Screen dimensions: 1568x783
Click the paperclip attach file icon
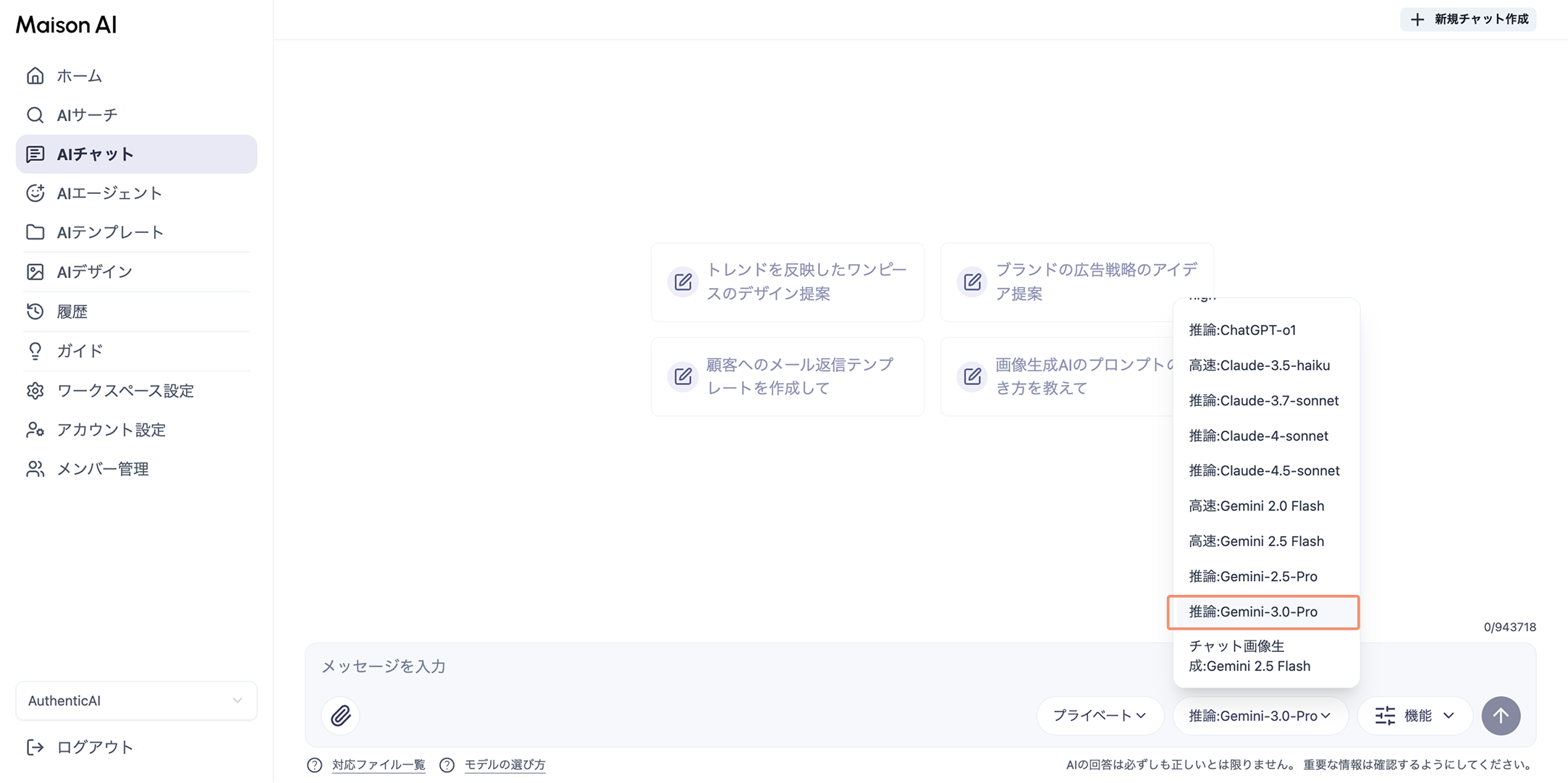(341, 715)
